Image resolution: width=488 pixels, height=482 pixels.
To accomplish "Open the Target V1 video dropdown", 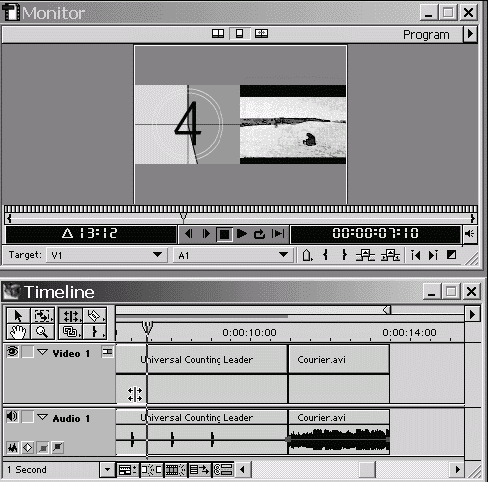I will [x=106, y=255].
